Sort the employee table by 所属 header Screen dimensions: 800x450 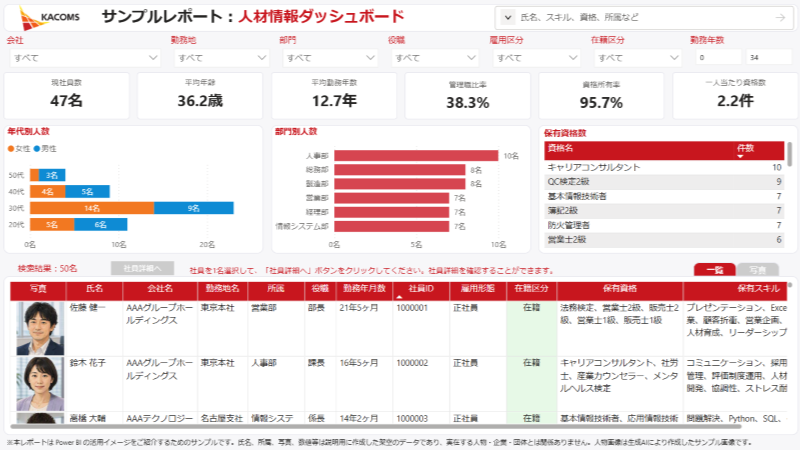click(276, 289)
